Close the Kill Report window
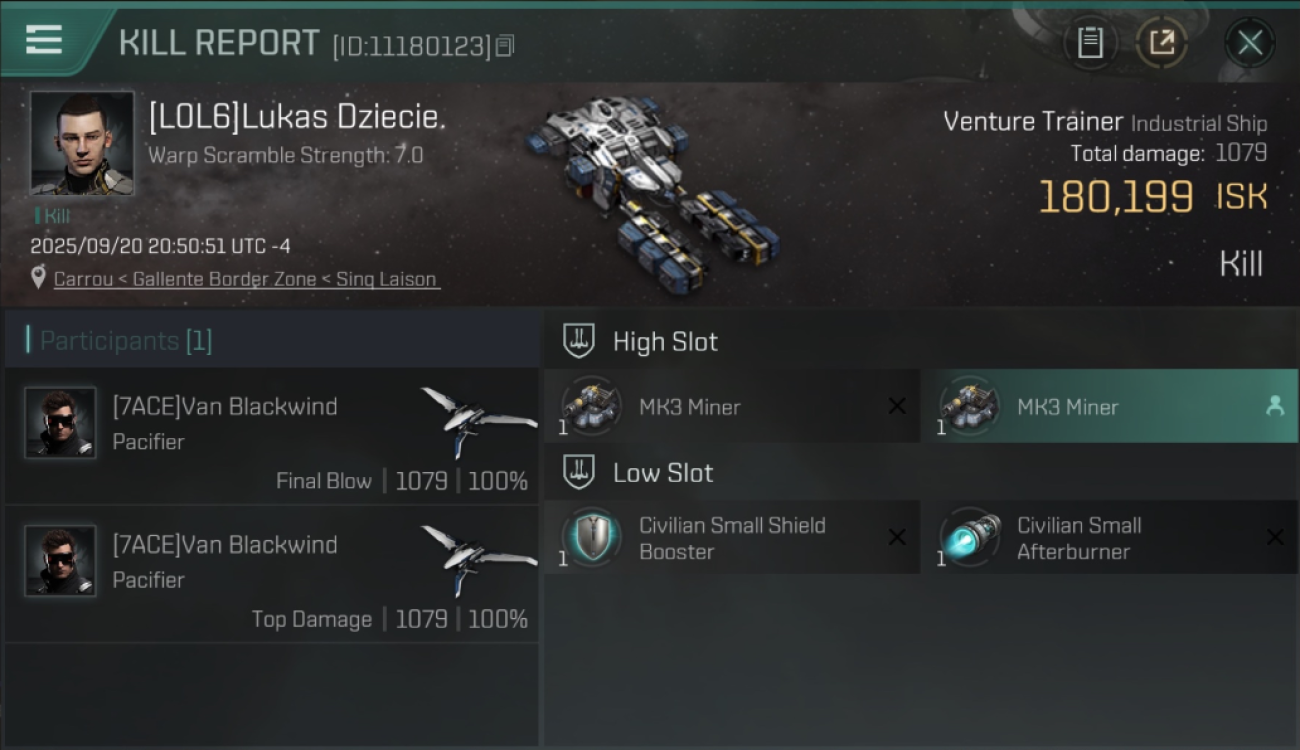1300x750 pixels. tap(1249, 42)
